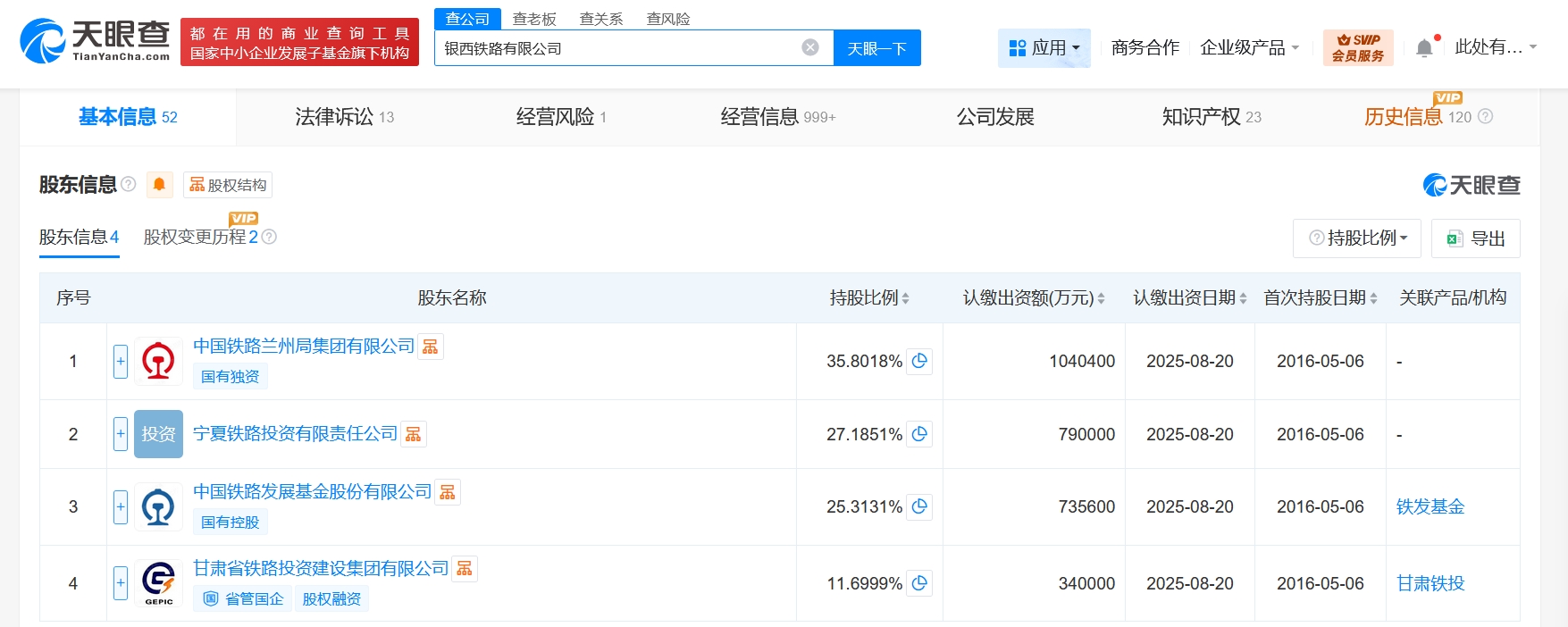Open the 应用 dropdown menu
This screenshot has height=627, width=1568.
pos(1044,47)
